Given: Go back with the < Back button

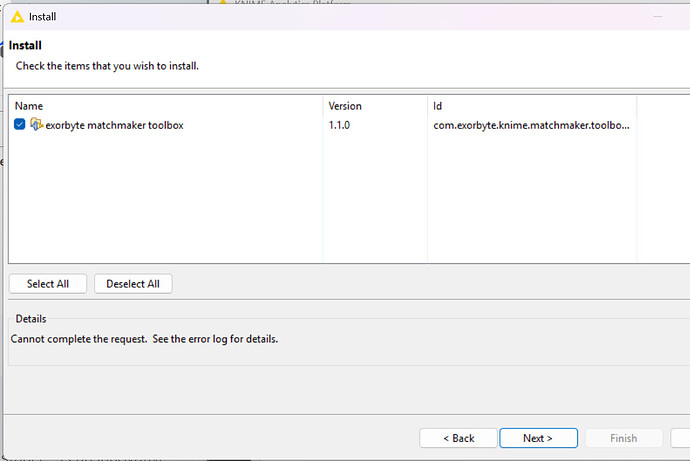Looking at the screenshot, I should coord(458,438).
